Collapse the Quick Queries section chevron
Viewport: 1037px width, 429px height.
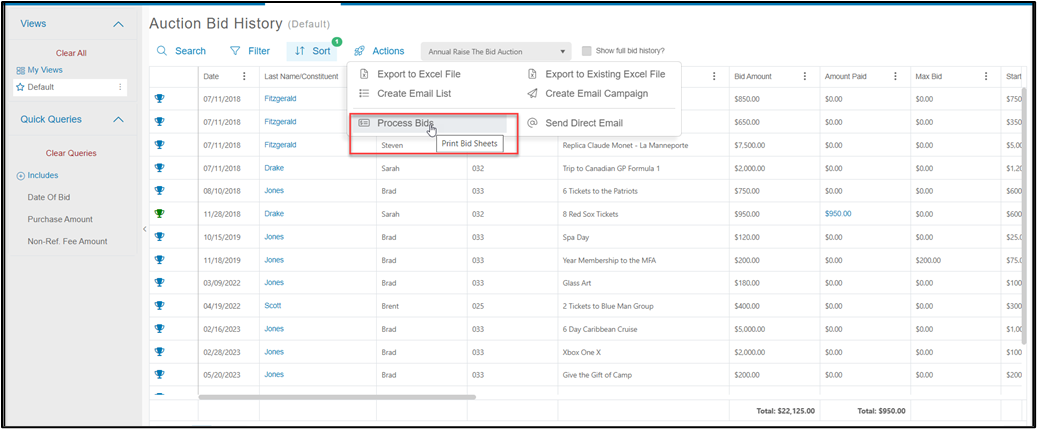point(118,120)
